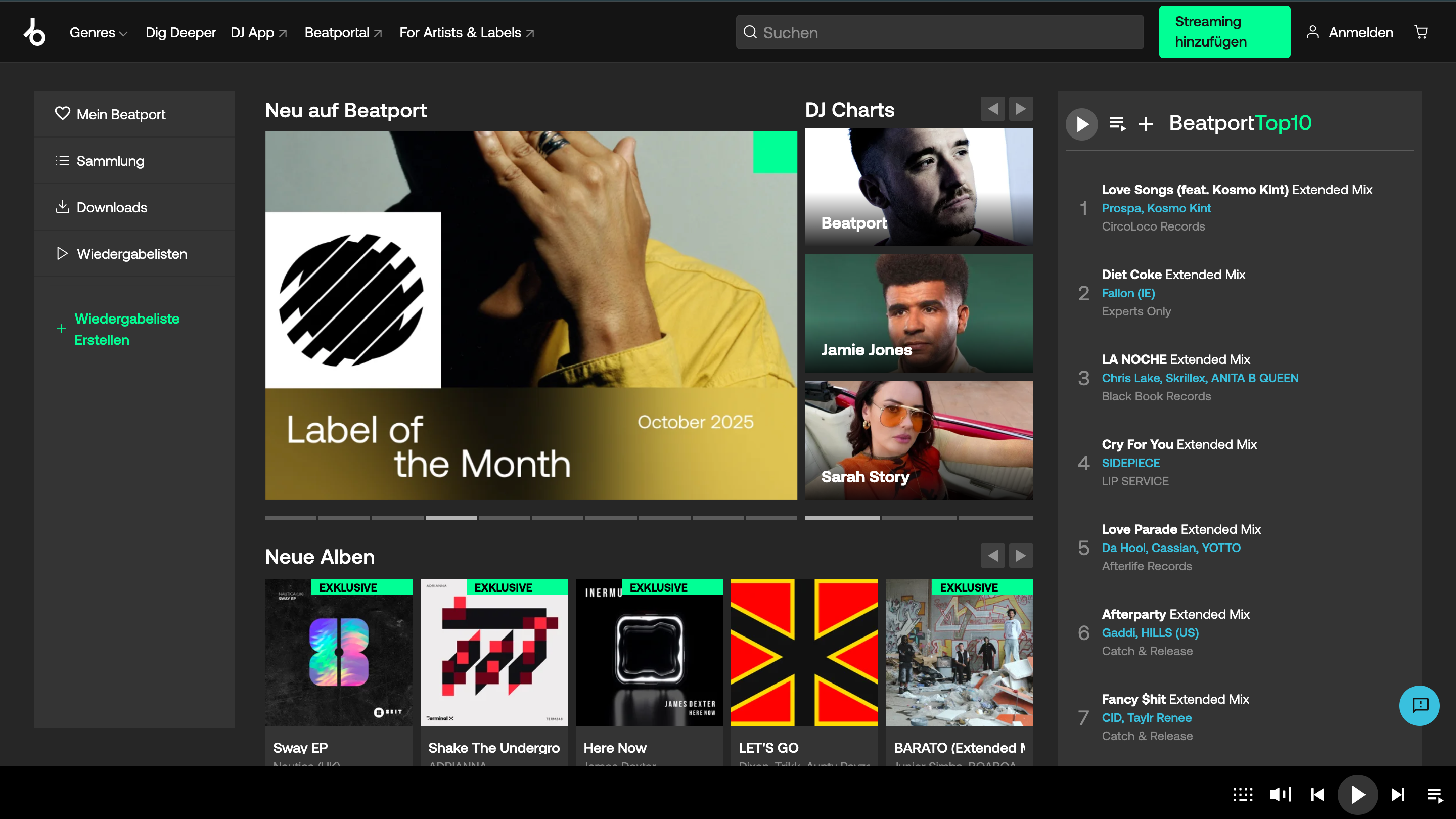Screen dimensions: 1456x819
Task: Play the Beatport Top10 list
Action: click(x=1082, y=124)
